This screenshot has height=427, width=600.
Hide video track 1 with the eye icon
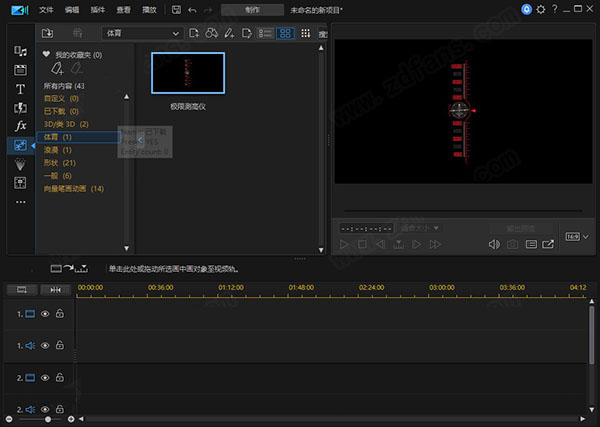pyautogui.click(x=45, y=314)
